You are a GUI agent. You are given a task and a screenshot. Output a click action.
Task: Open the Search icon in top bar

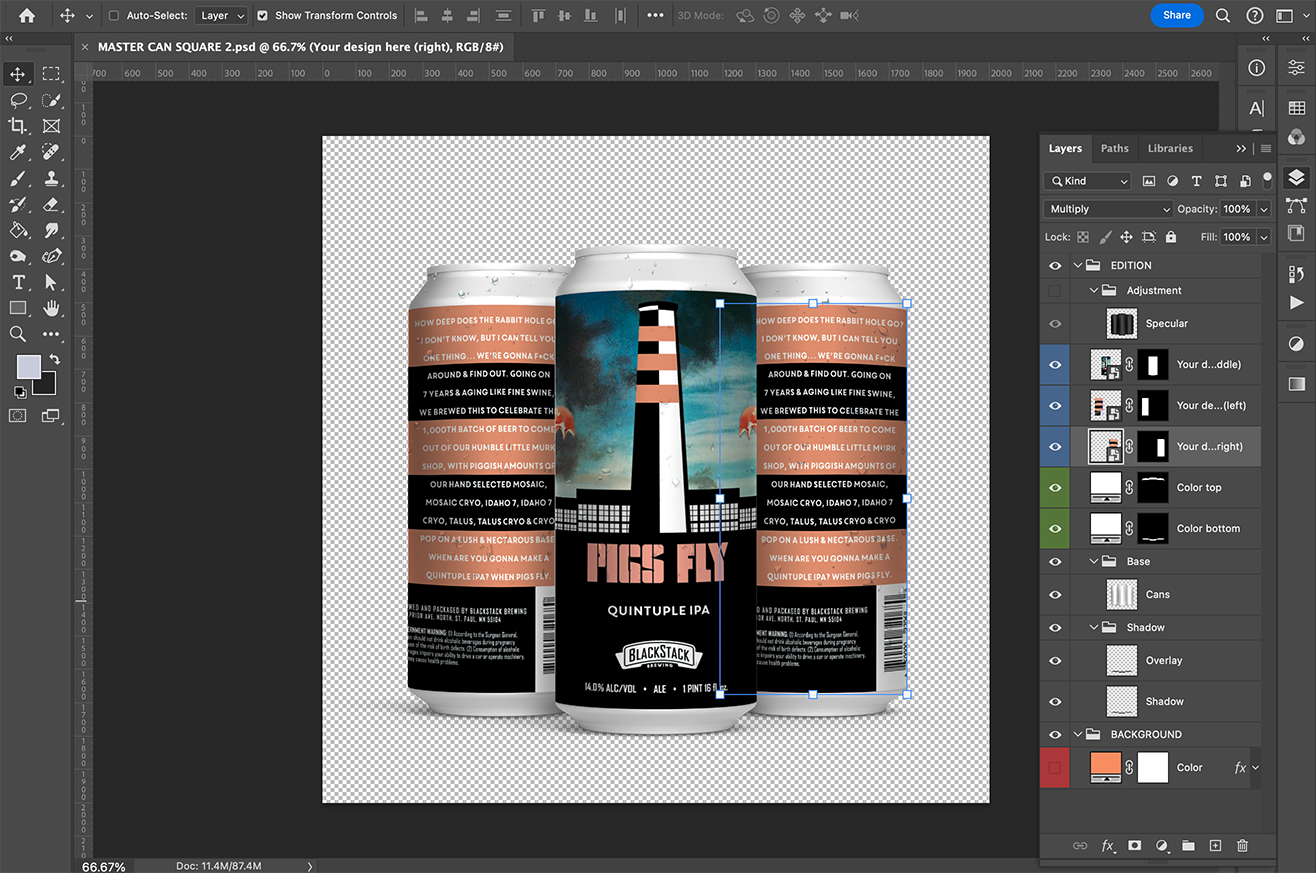pos(1223,15)
